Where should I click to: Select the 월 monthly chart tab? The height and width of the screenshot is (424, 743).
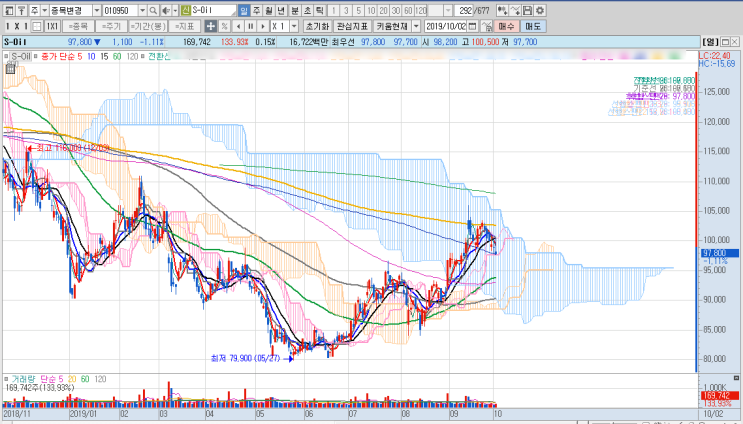(x=269, y=10)
